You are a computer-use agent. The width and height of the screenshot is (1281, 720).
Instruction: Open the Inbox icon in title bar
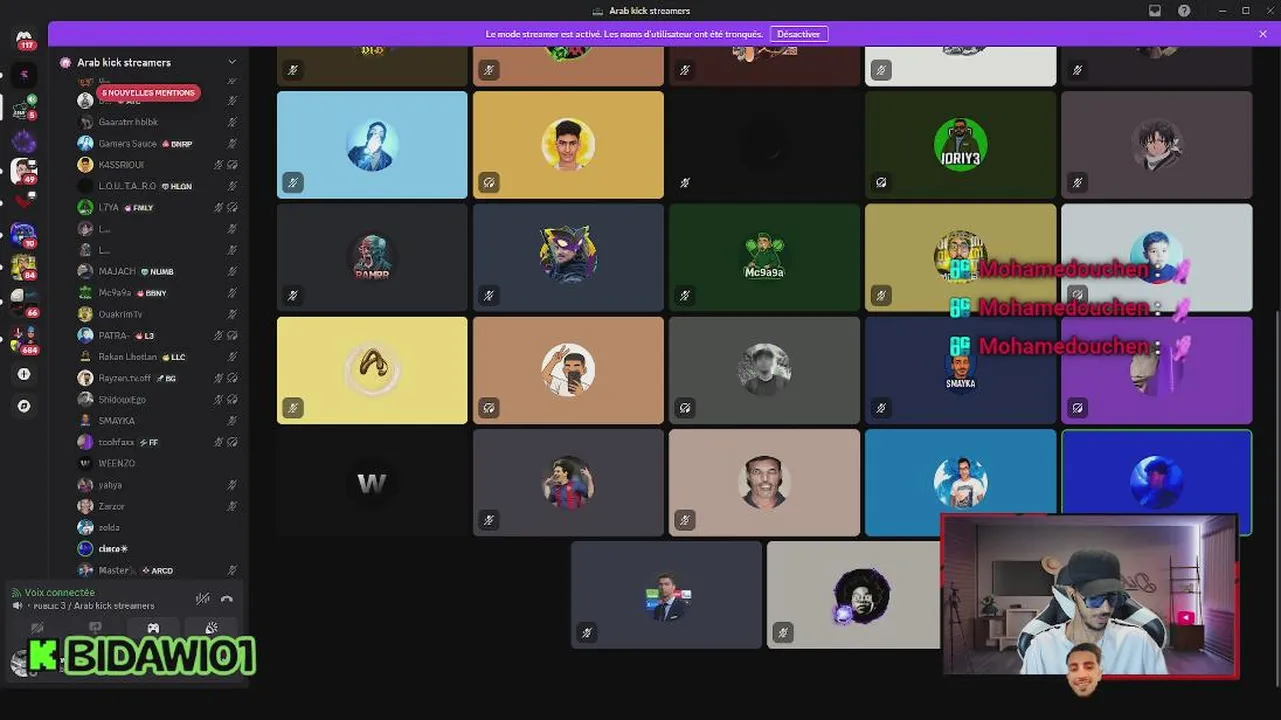pos(1155,10)
